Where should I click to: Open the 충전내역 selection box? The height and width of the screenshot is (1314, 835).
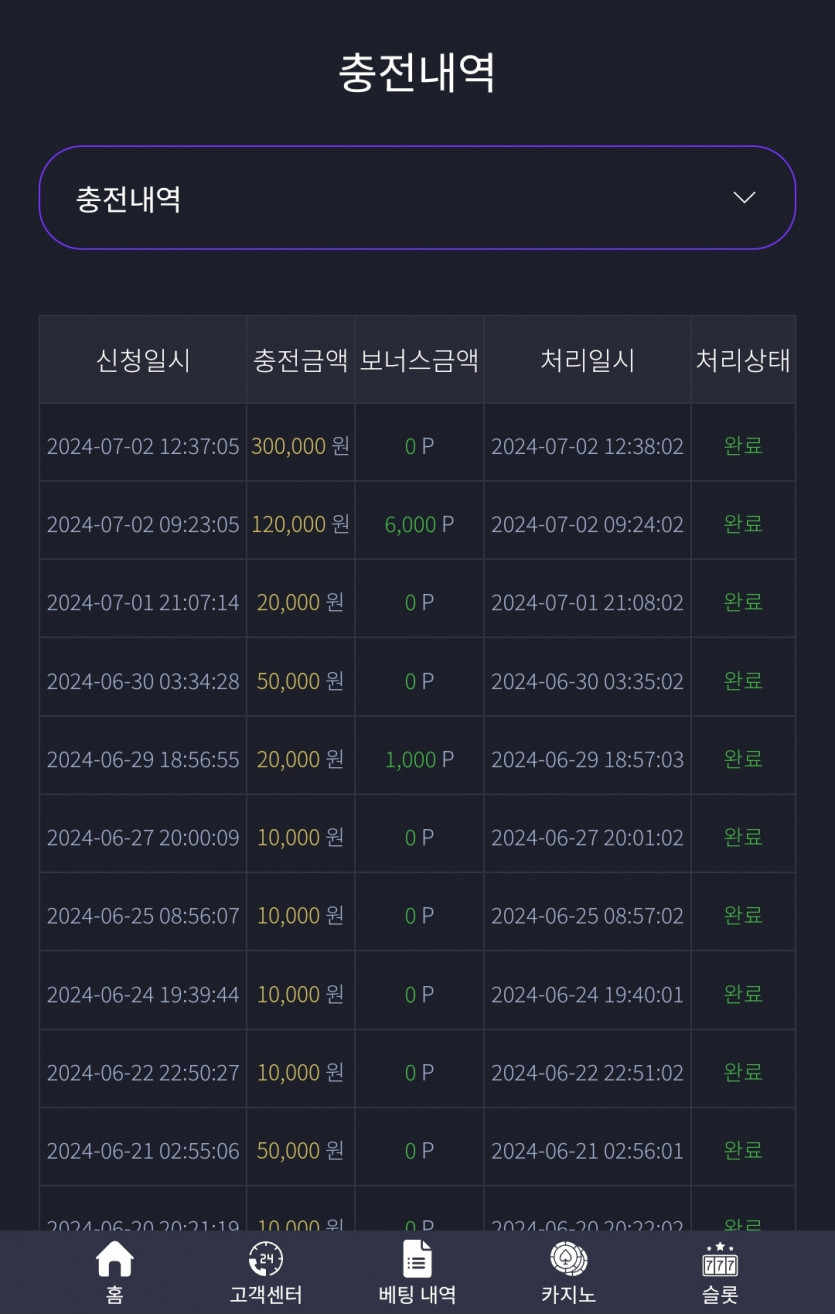point(417,198)
